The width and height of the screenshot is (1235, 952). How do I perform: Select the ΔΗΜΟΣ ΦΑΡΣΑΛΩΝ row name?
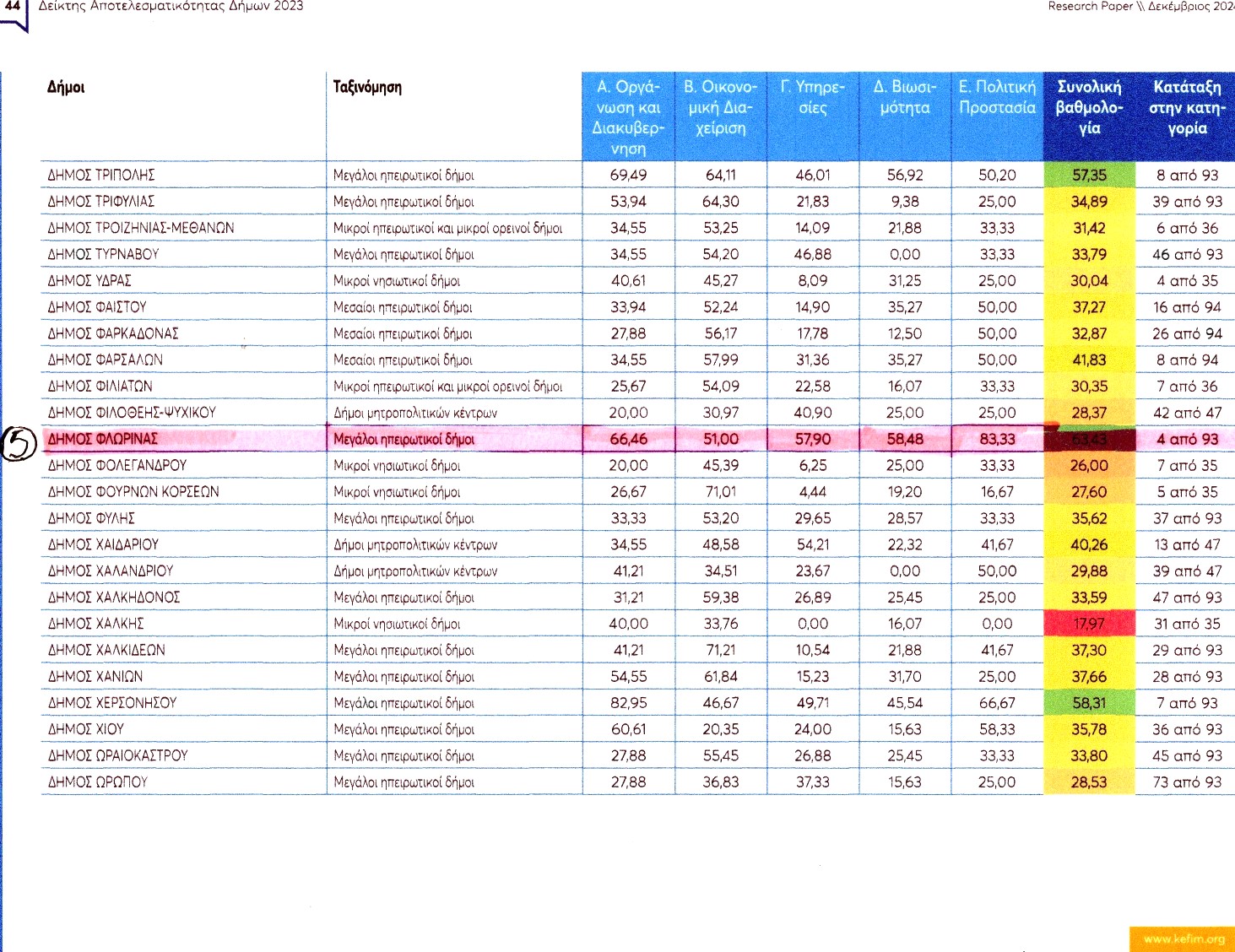coord(106,360)
